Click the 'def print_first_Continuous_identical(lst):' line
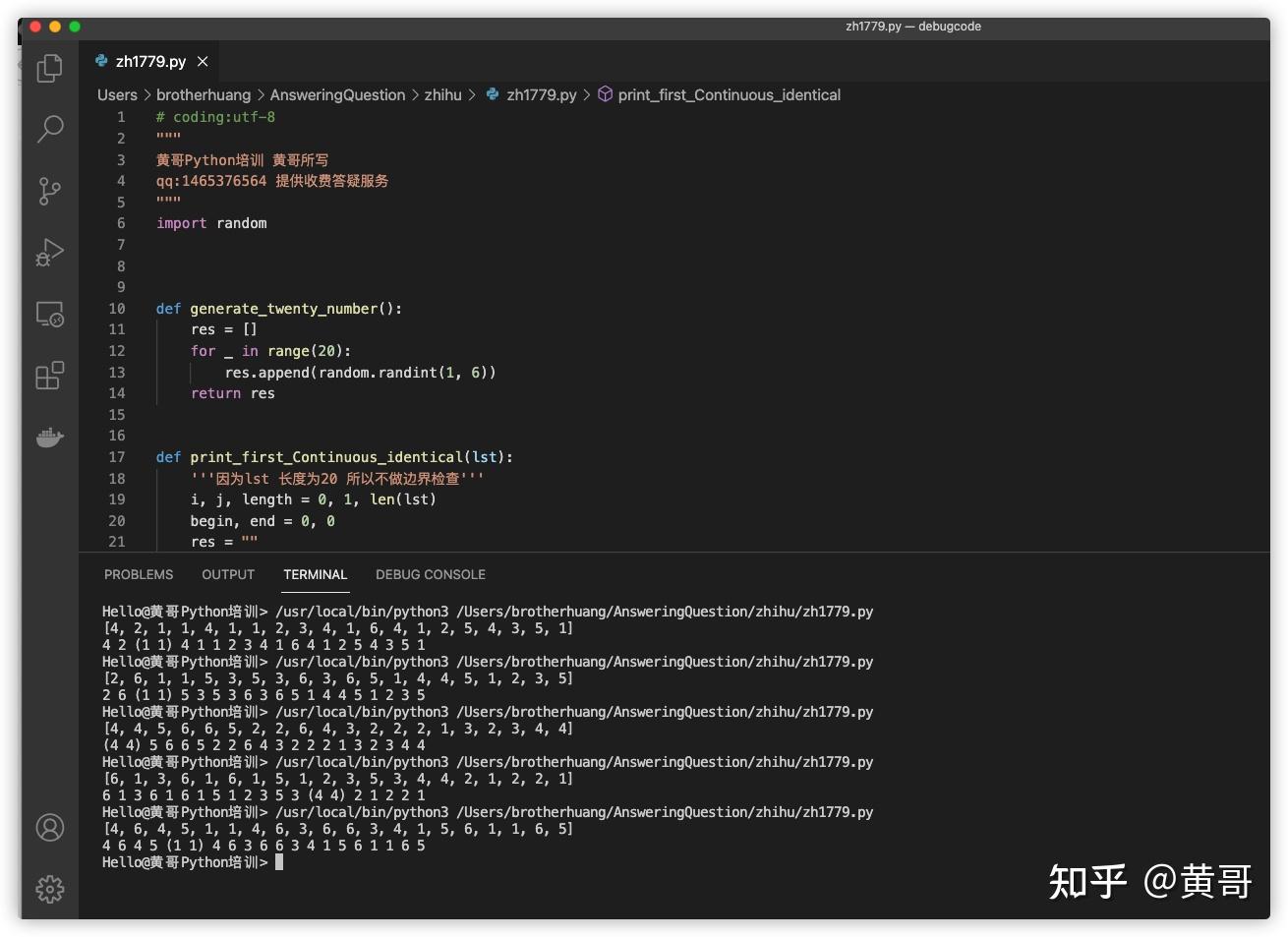The height and width of the screenshot is (937, 1288). (334, 457)
